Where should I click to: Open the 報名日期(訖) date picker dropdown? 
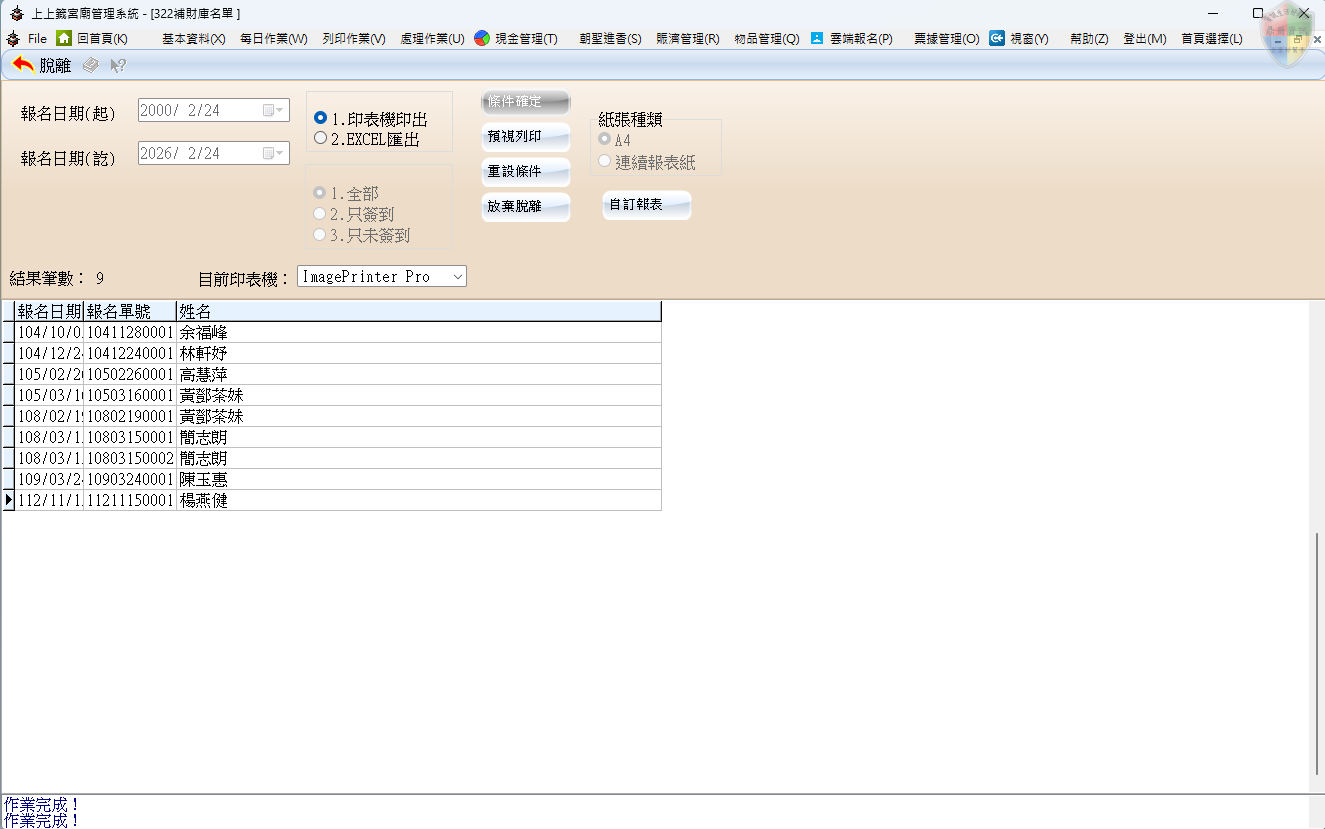274,153
